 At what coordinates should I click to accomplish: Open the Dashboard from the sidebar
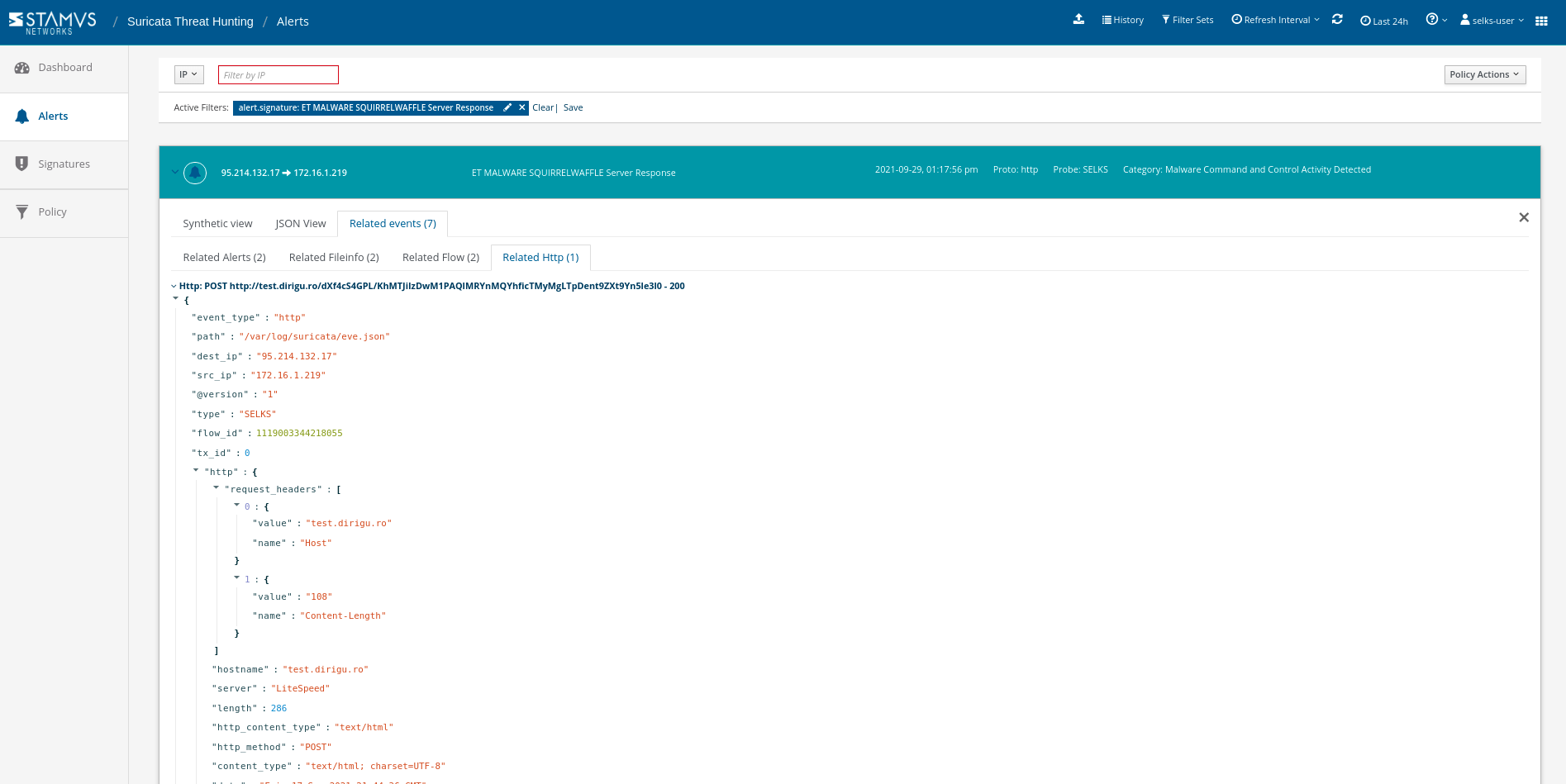click(65, 67)
